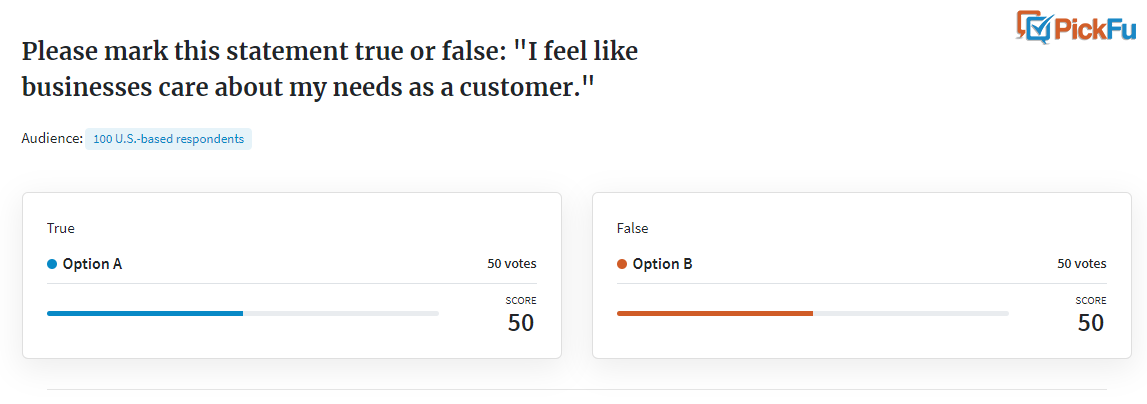Click the orange Option B dot
Screen dimensions: 1147x404
pos(622,264)
